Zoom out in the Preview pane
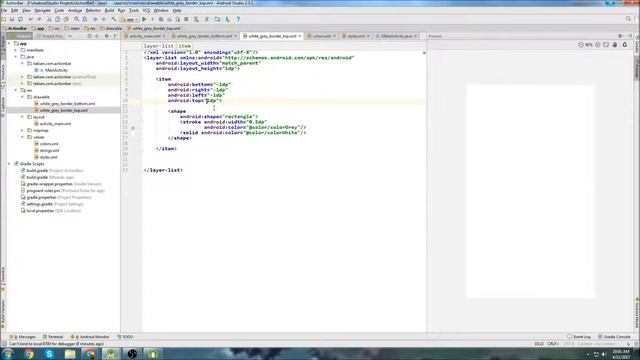640x360 pixels. click(581, 44)
